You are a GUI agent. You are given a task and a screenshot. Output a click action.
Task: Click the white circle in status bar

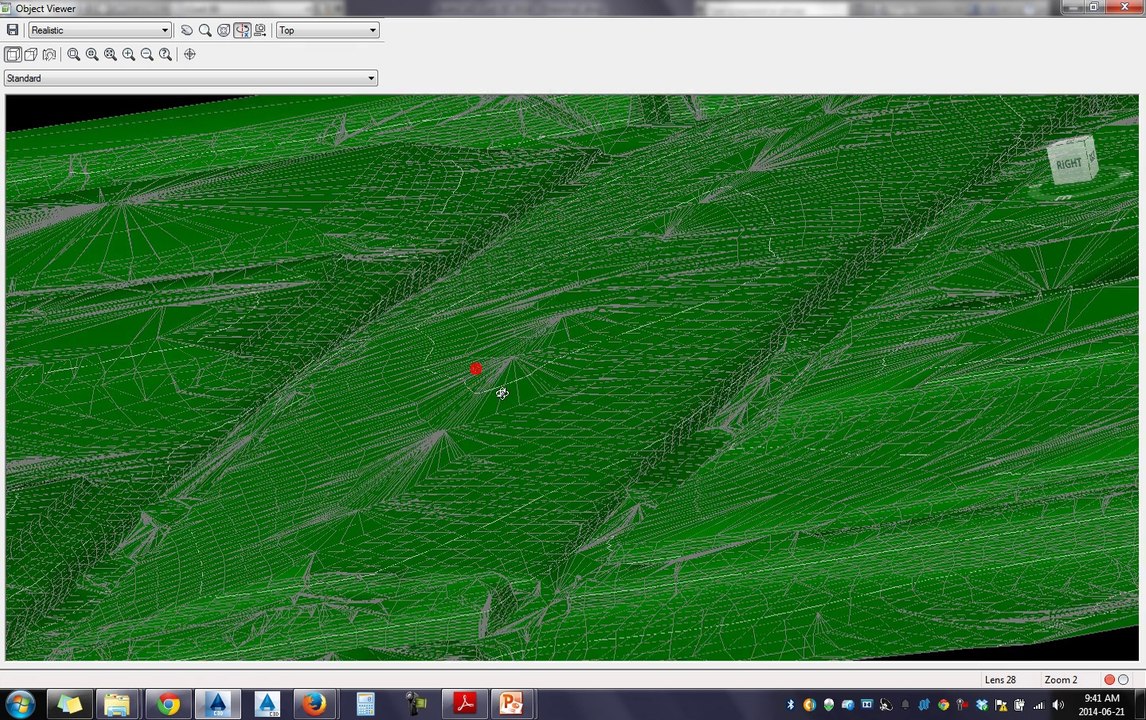[x=1123, y=680]
